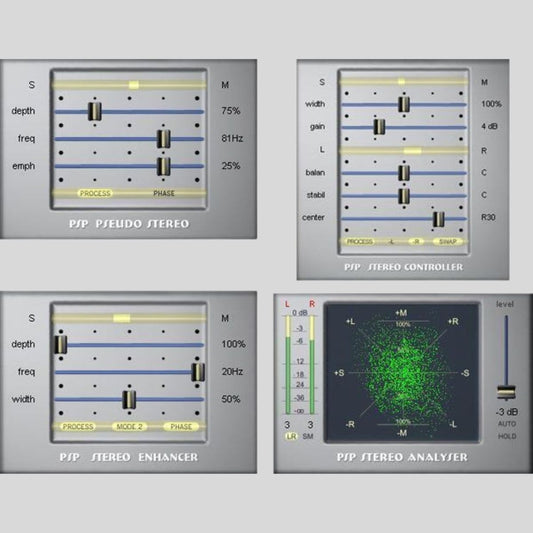The image size is (533, 533).
Task: Toggle PROCESS in Stereo Controller plugin
Action: tap(360, 242)
